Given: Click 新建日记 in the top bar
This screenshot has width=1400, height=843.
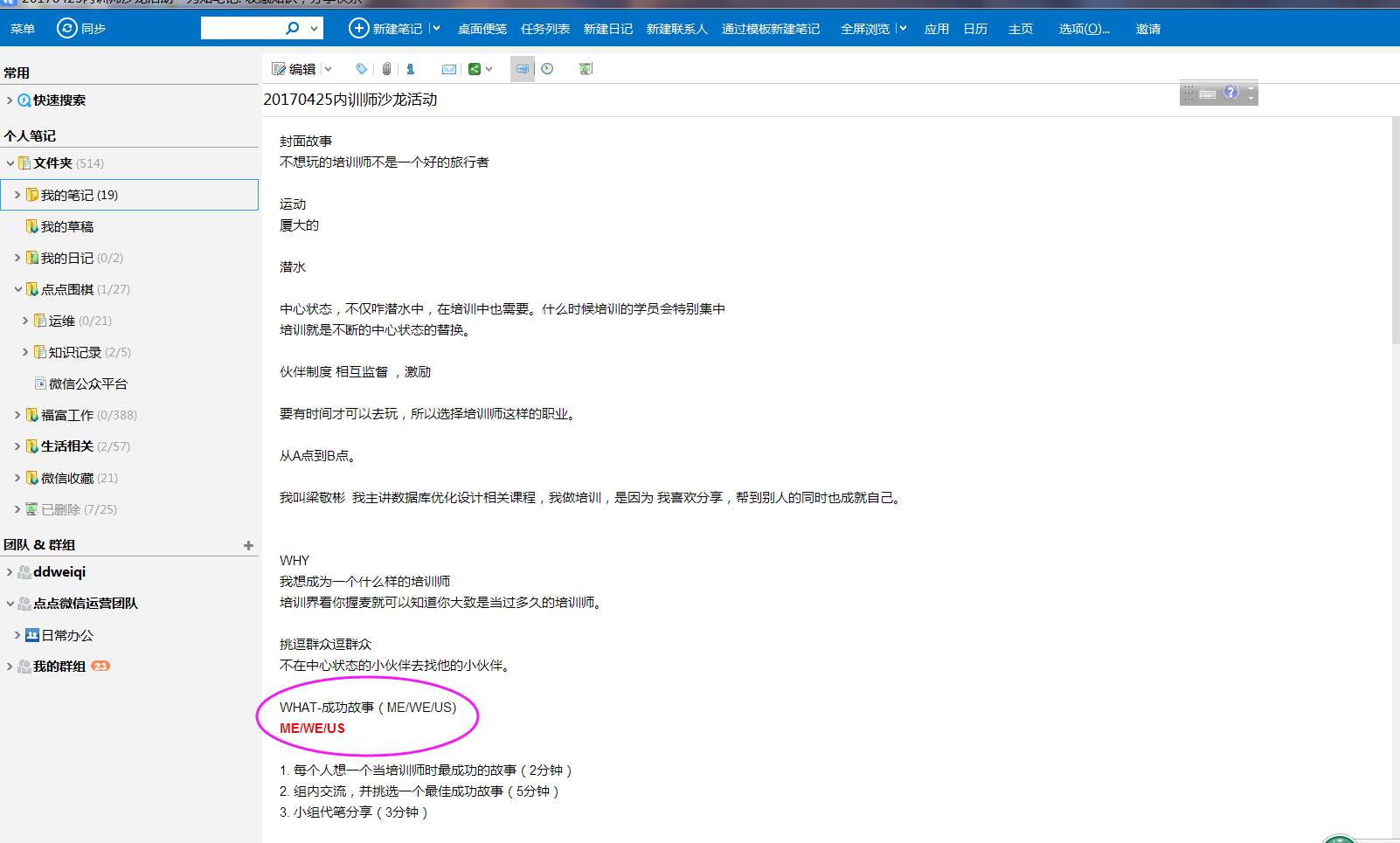Looking at the screenshot, I should [x=608, y=29].
